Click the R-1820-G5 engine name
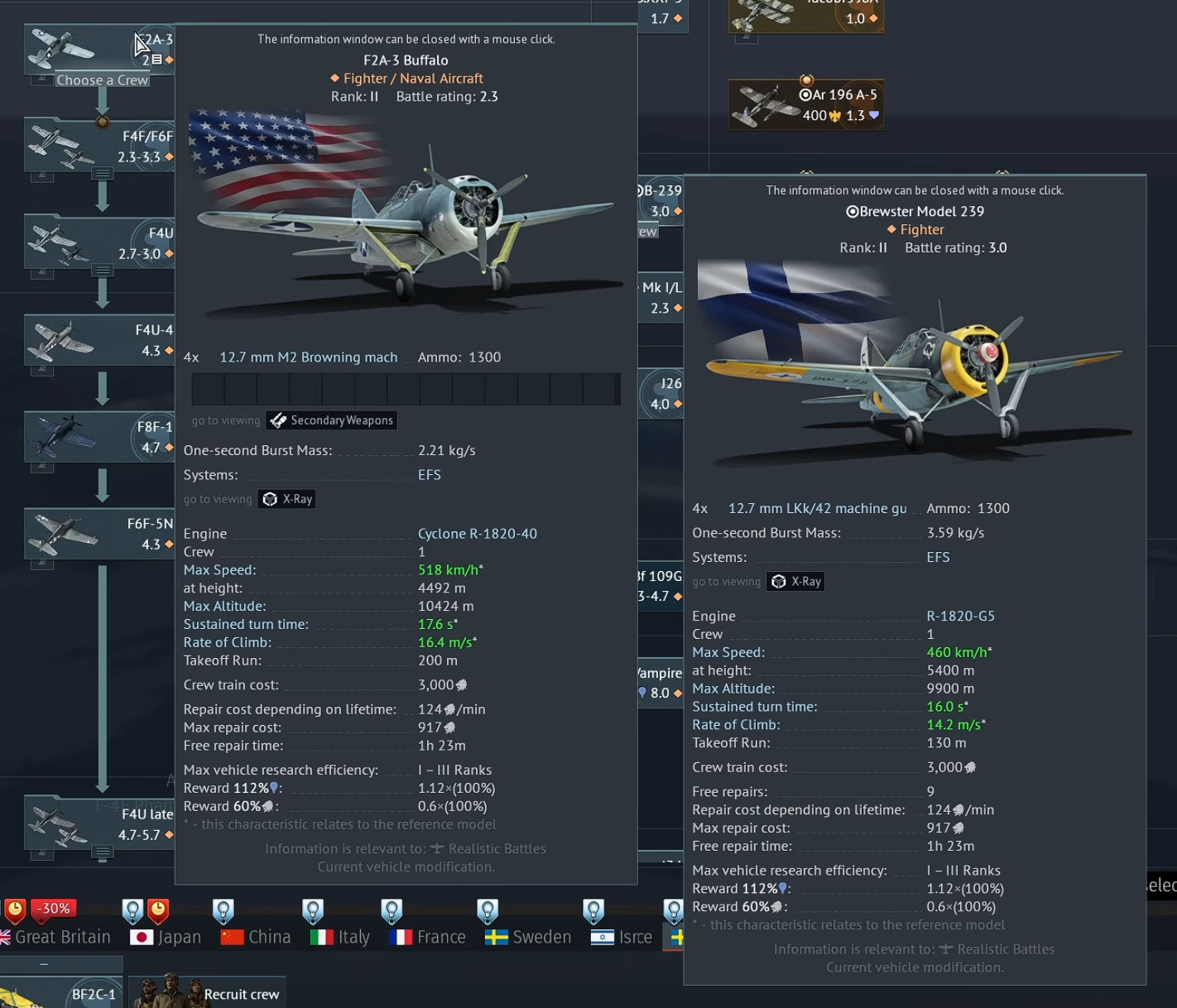1177x1008 pixels. 961,617
